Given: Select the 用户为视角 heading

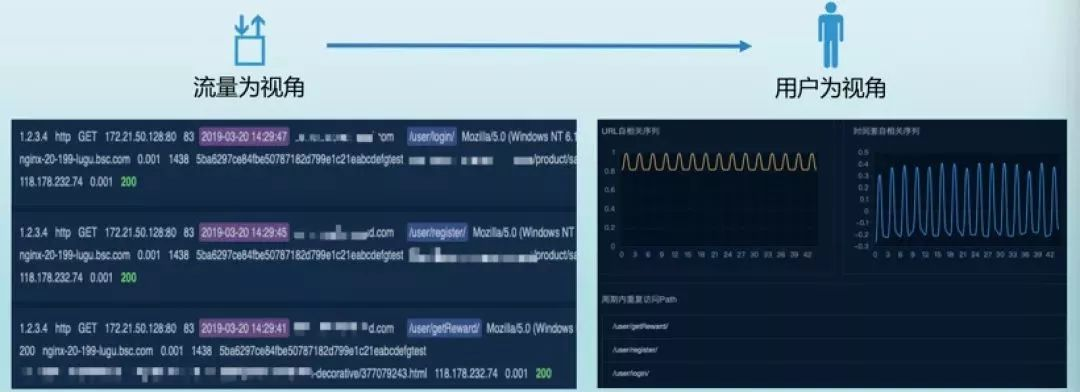Looking at the screenshot, I should pos(830,88).
